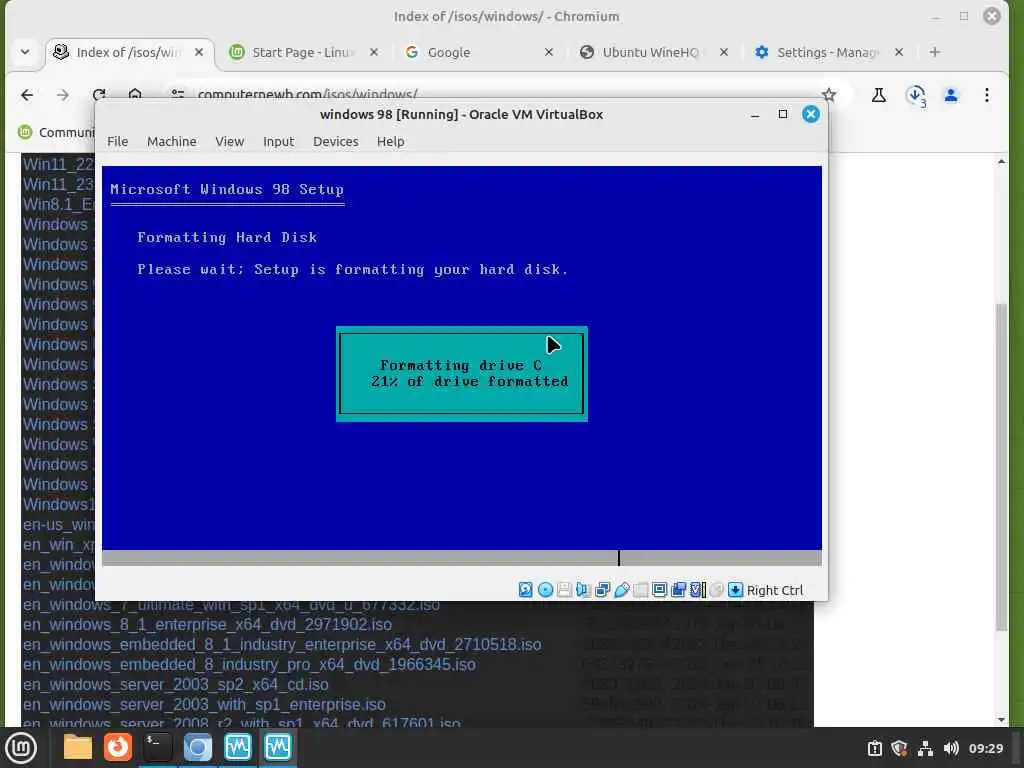Click the greyed mouse integration icon in VirtualBox status bar
The height and width of the screenshot is (768, 1024).
coord(716,590)
